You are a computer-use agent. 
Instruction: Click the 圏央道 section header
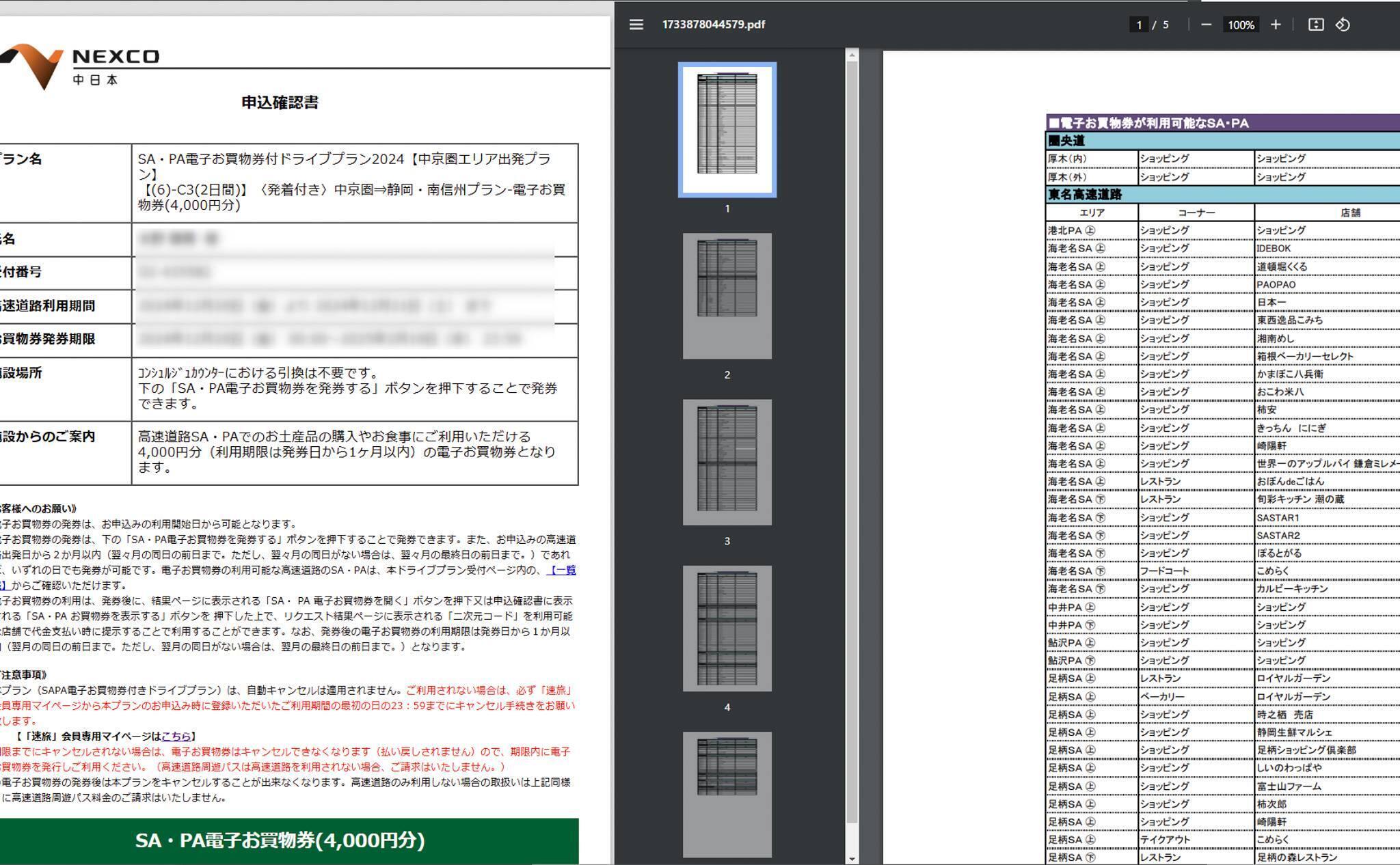point(1224,141)
